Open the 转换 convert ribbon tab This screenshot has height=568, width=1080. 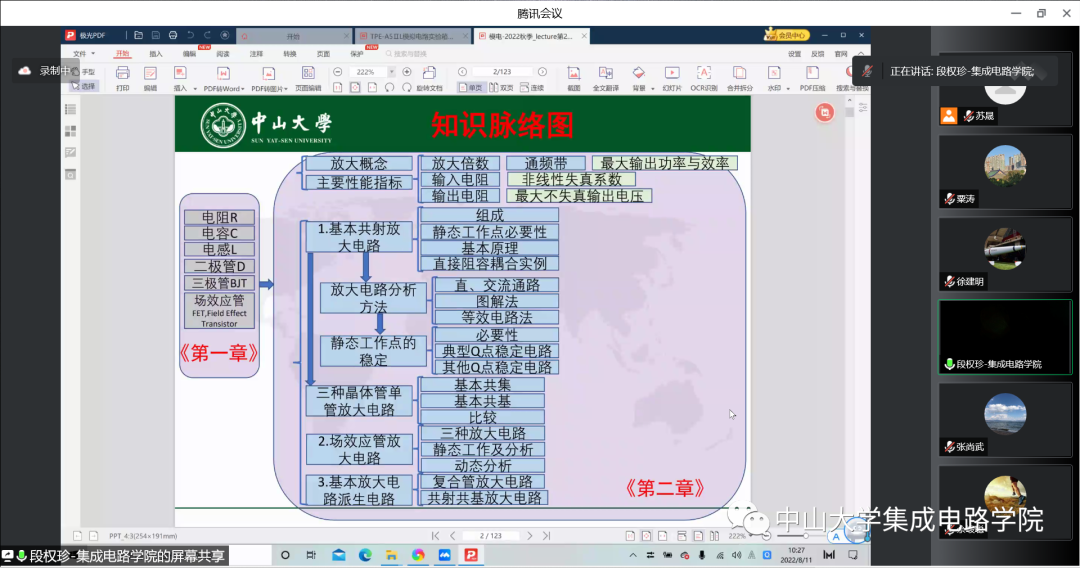pos(289,53)
